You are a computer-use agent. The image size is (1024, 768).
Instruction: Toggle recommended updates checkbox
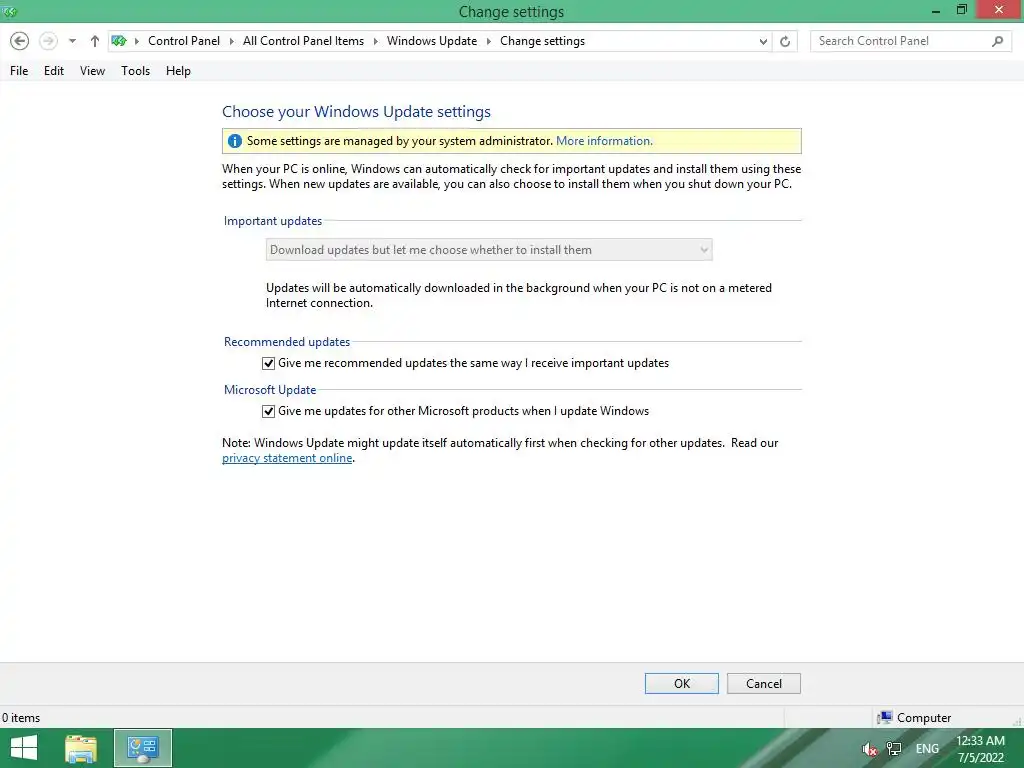point(268,363)
